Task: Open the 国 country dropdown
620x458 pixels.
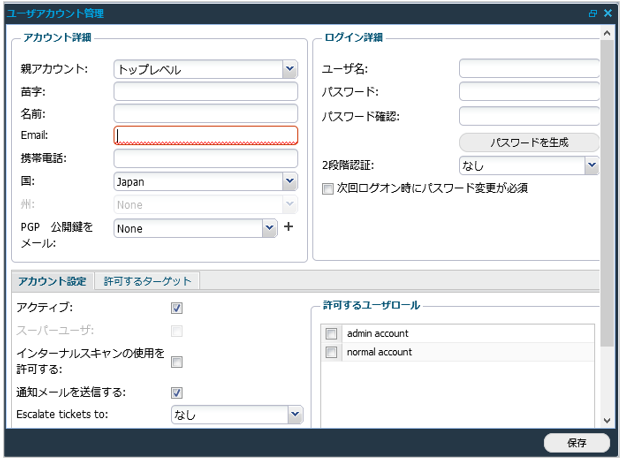Action: 290,182
